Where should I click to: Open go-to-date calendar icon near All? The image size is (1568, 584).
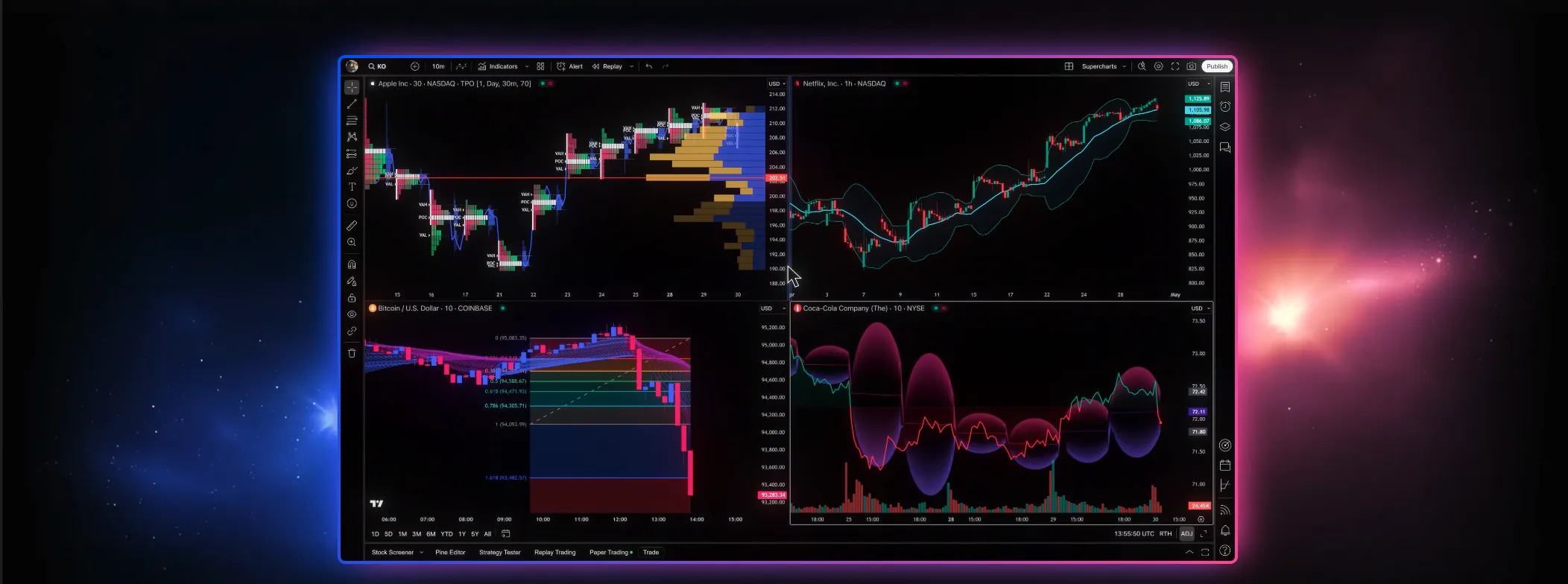505,533
